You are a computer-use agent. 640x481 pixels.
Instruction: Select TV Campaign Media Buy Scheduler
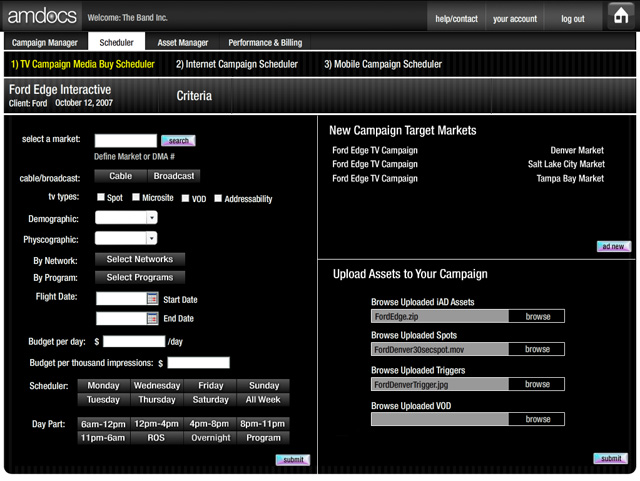(83, 64)
